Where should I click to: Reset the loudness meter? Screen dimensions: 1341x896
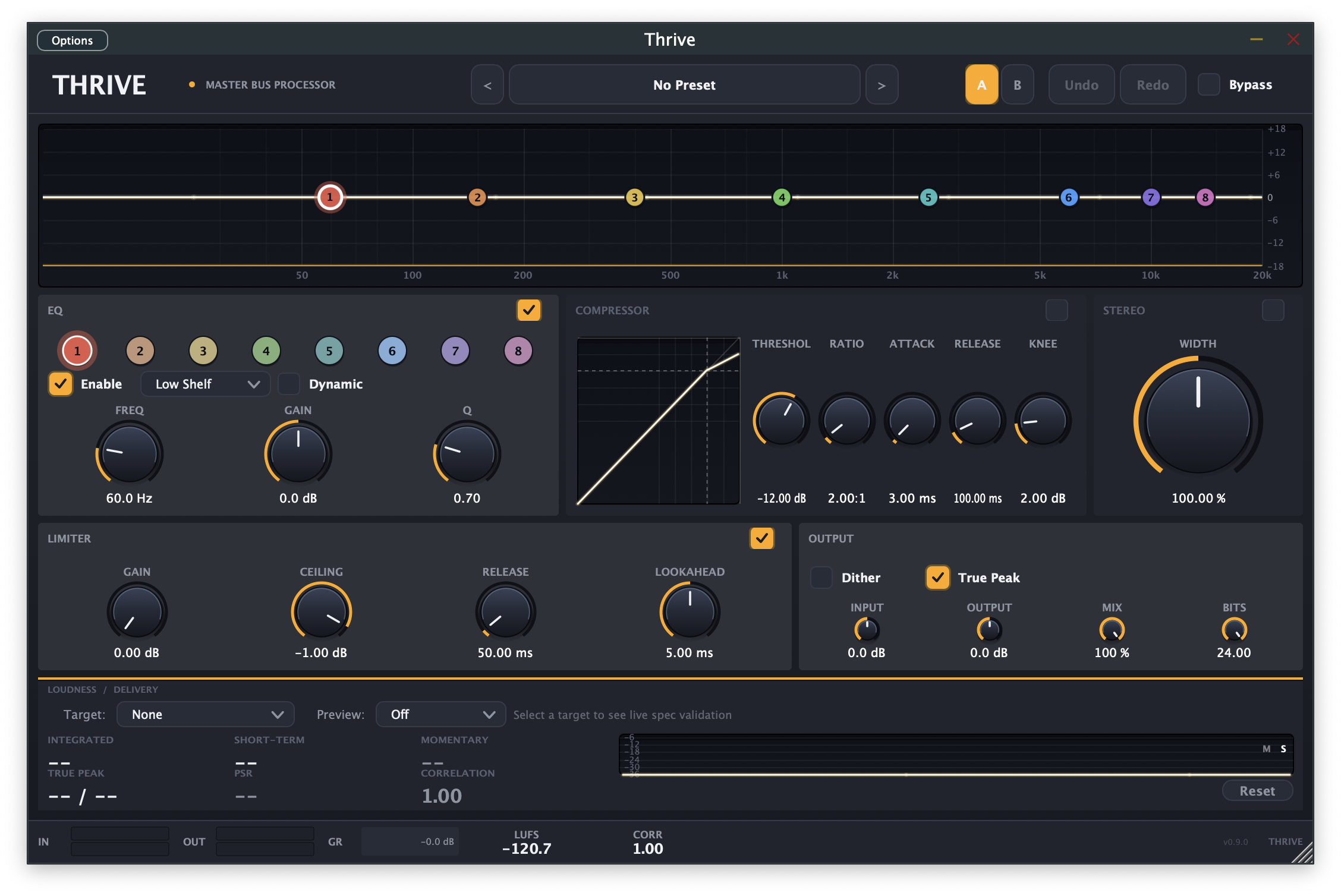(1257, 791)
